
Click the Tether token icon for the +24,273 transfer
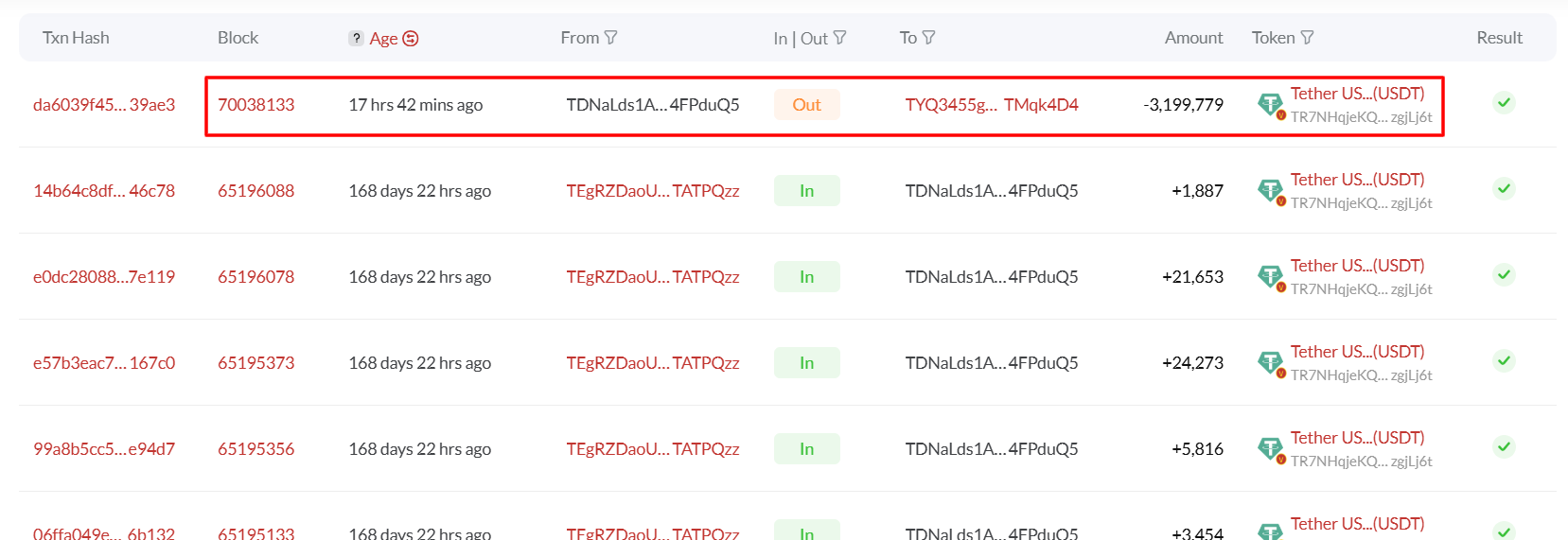pyautogui.click(x=1270, y=363)
